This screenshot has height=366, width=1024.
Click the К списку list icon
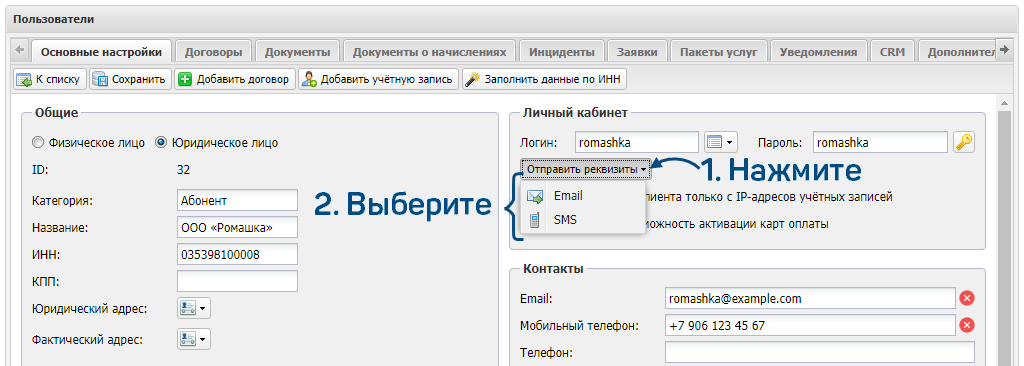(x=24, y=80)
